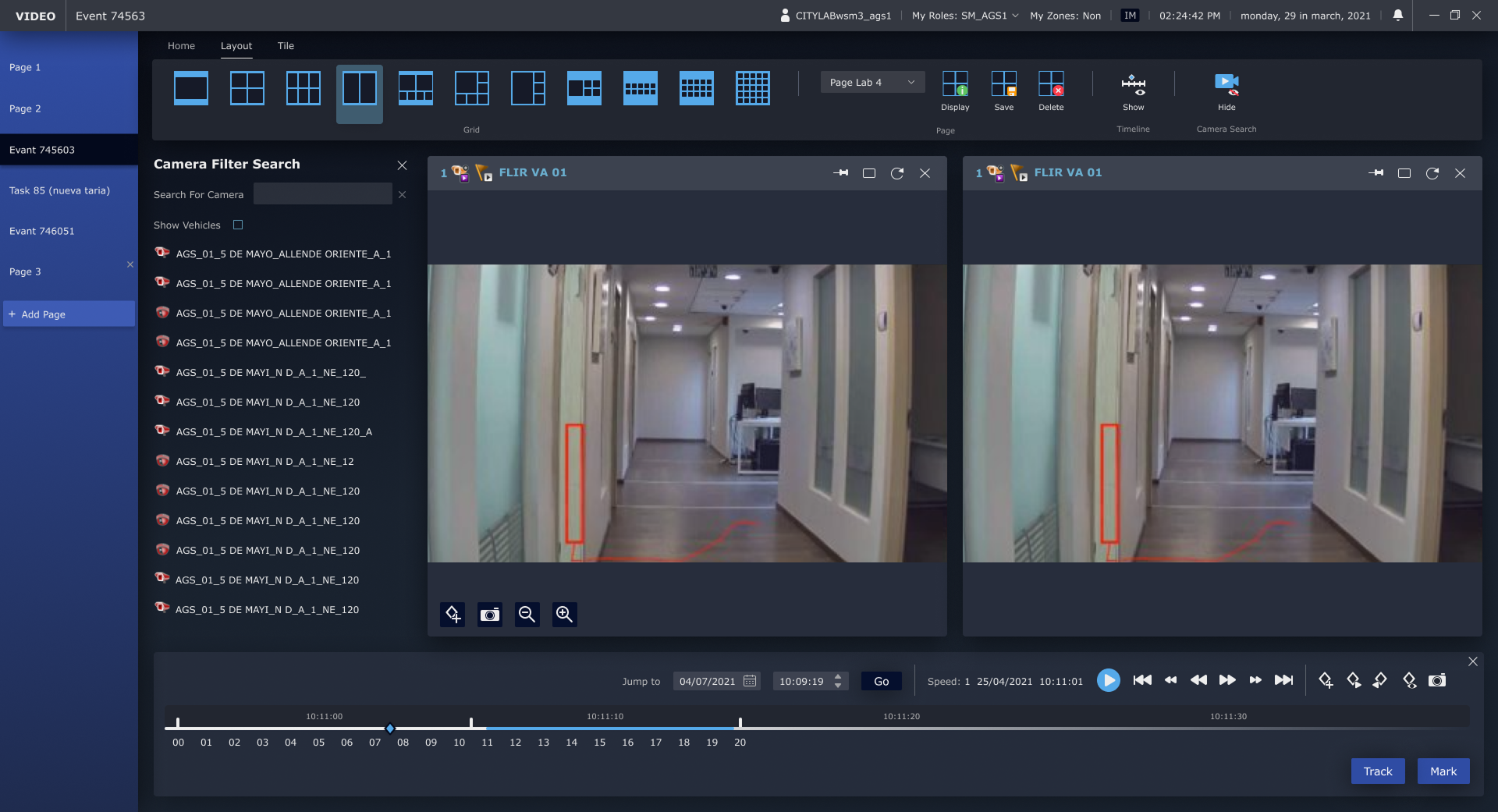Click the Delete page icon

[1050, 84]
